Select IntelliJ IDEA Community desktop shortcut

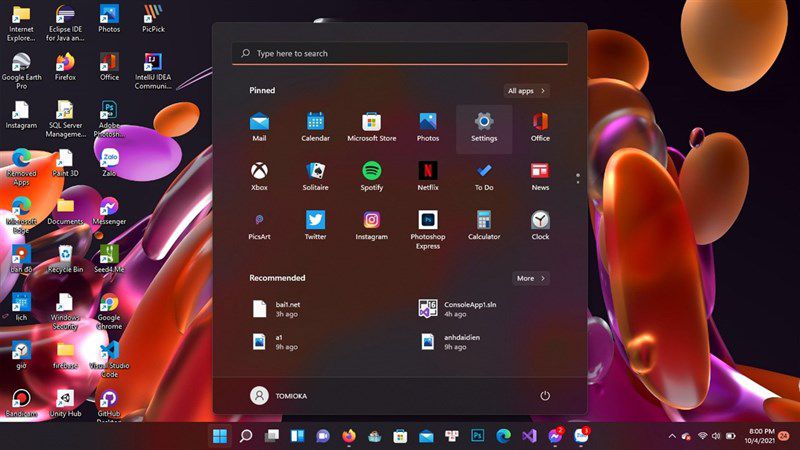(x=153, y=71)
